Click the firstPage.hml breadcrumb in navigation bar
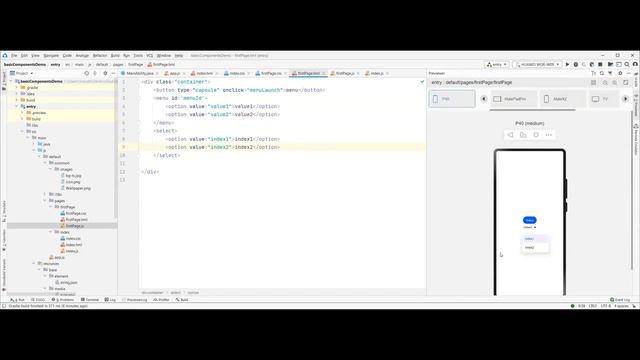The image size is (640, 360). 162,64
